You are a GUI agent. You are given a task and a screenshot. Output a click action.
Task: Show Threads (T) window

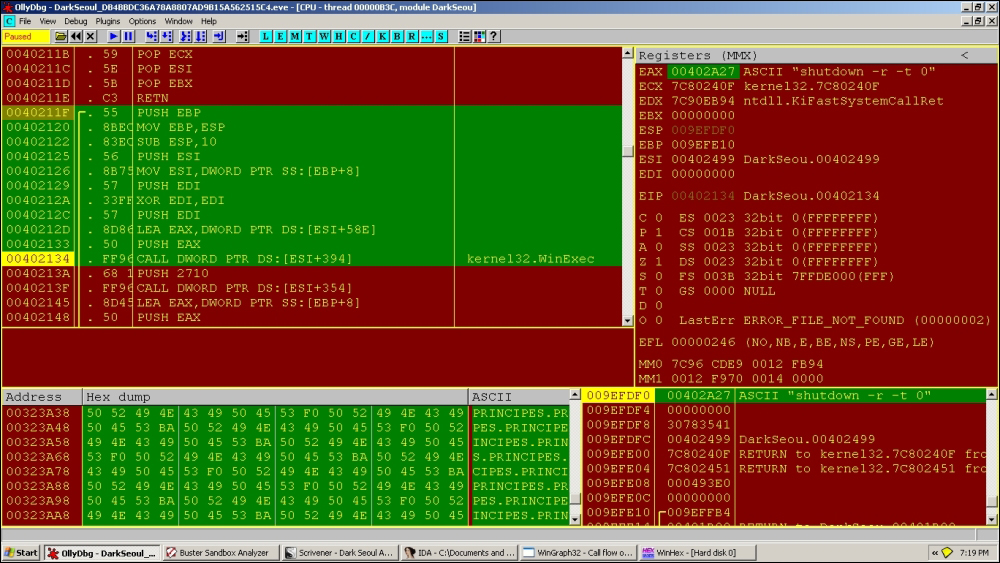click(310, 36)
